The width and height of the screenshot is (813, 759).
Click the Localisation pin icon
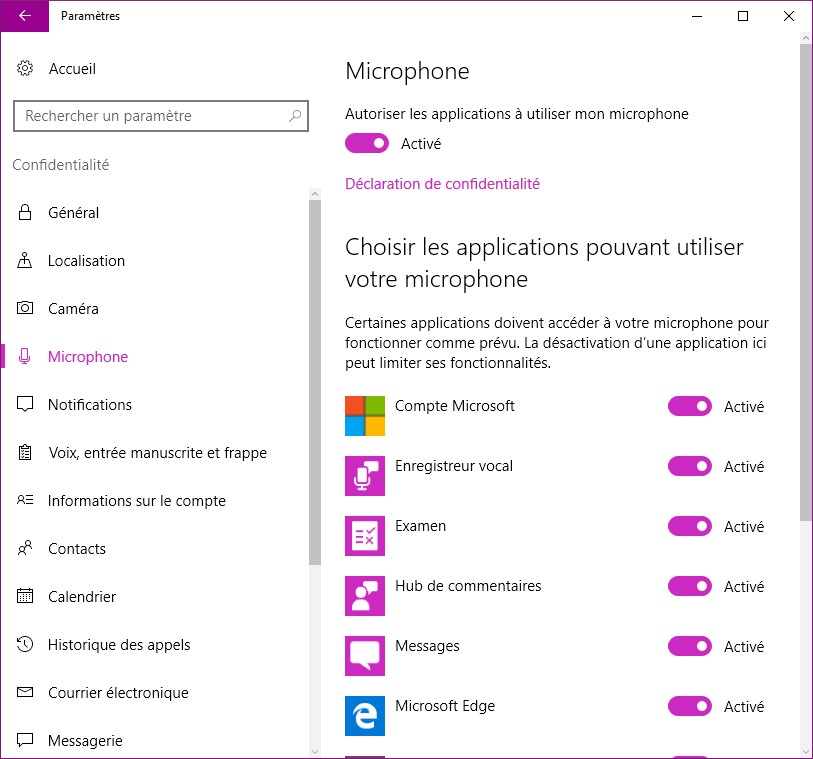click(24, 260)
